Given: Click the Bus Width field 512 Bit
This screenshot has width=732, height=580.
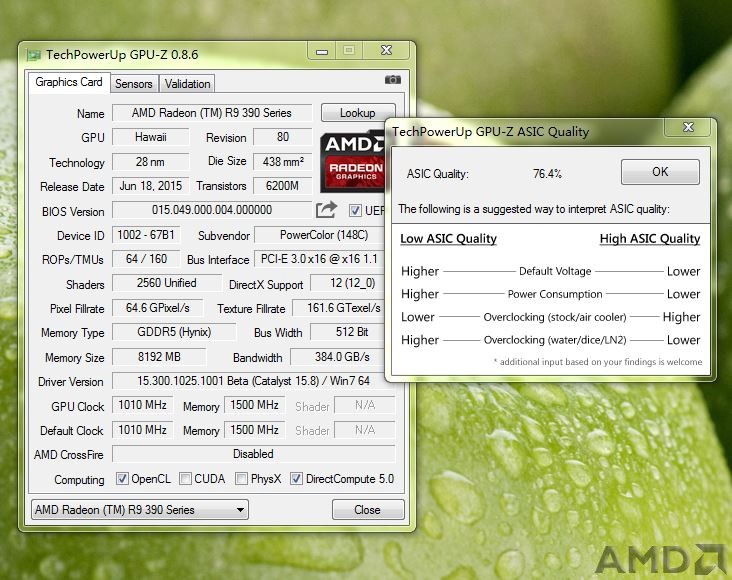Looking at the screenshot, I should [348, 332].
